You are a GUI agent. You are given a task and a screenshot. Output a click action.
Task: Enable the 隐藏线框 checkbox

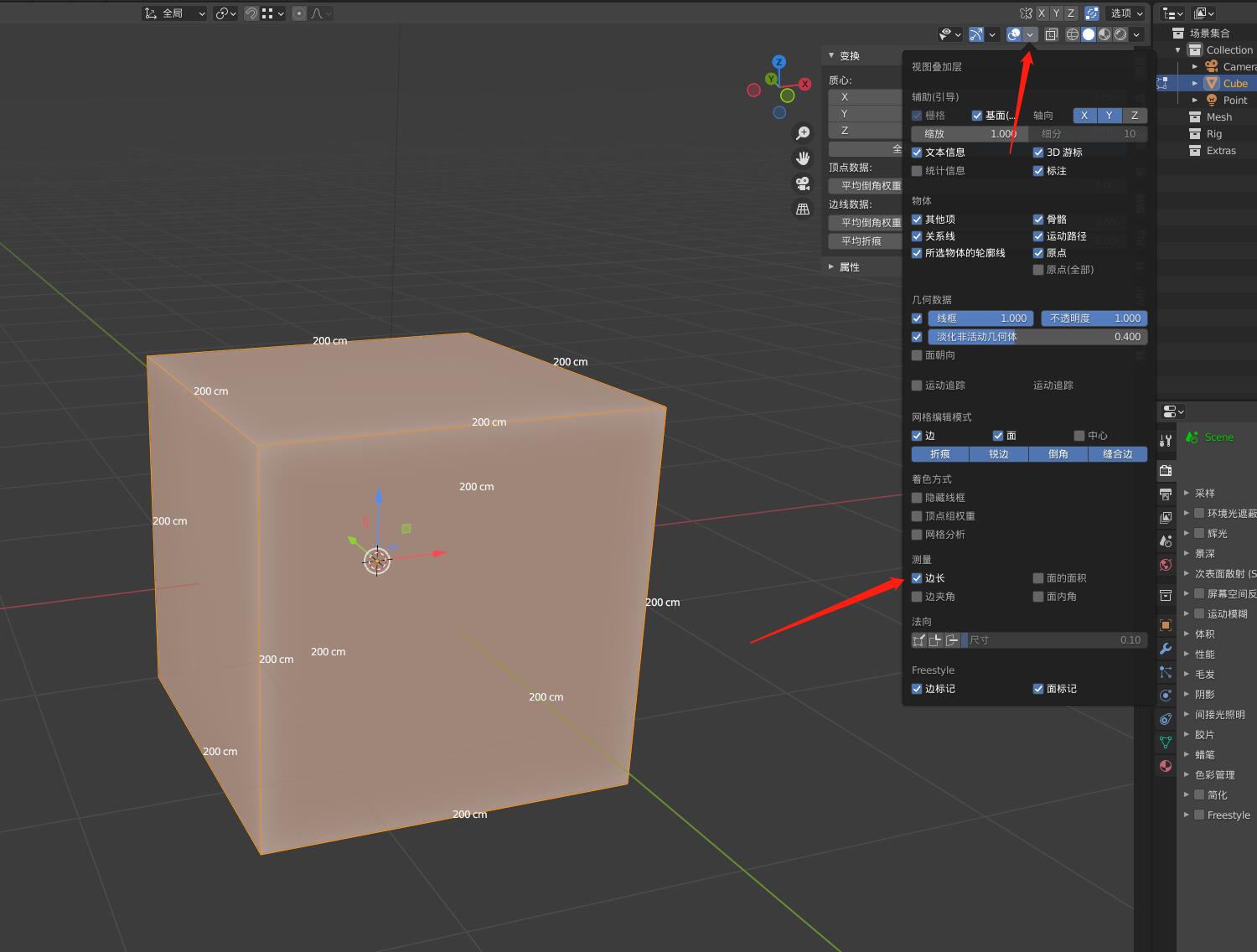click(x=917, y=498)
